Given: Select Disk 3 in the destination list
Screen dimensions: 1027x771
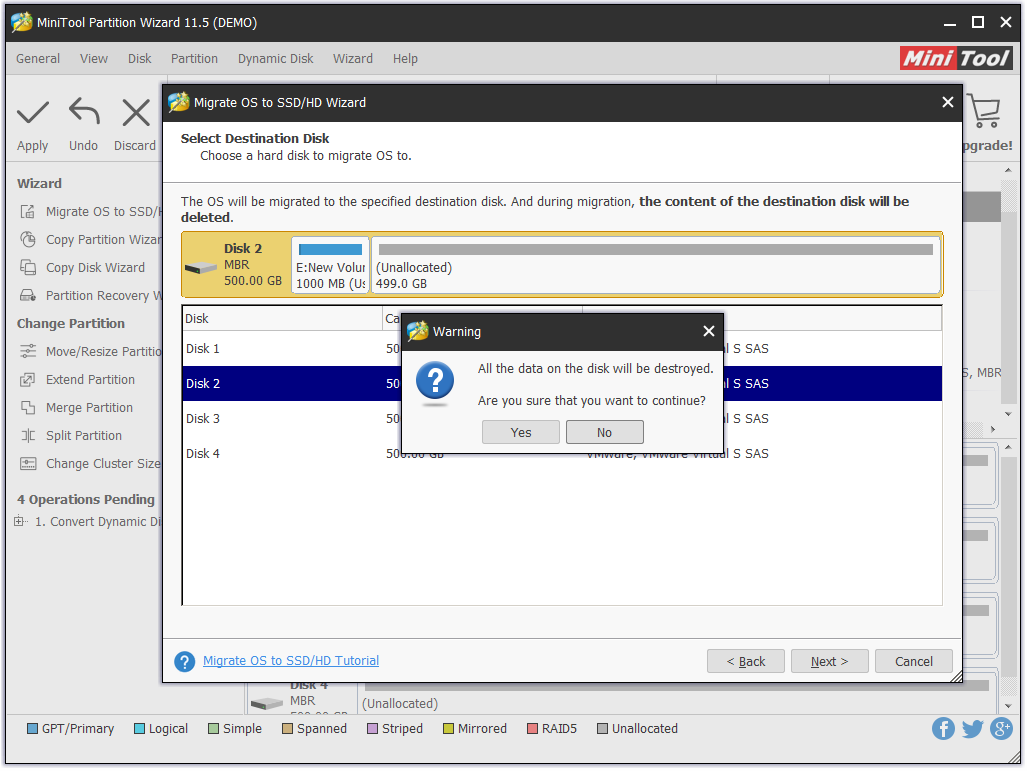Looking at the screenshot, I should pyautogui.click(x=562, y=418).
